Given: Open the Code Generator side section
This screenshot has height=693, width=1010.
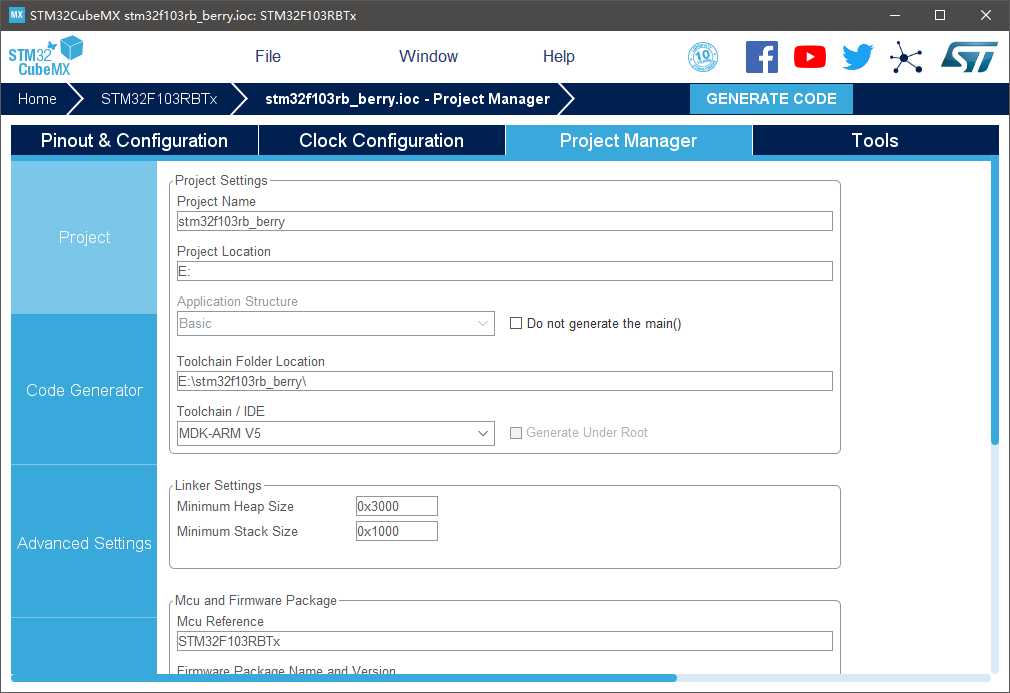Looking at the screenshot, I should 84,390.
